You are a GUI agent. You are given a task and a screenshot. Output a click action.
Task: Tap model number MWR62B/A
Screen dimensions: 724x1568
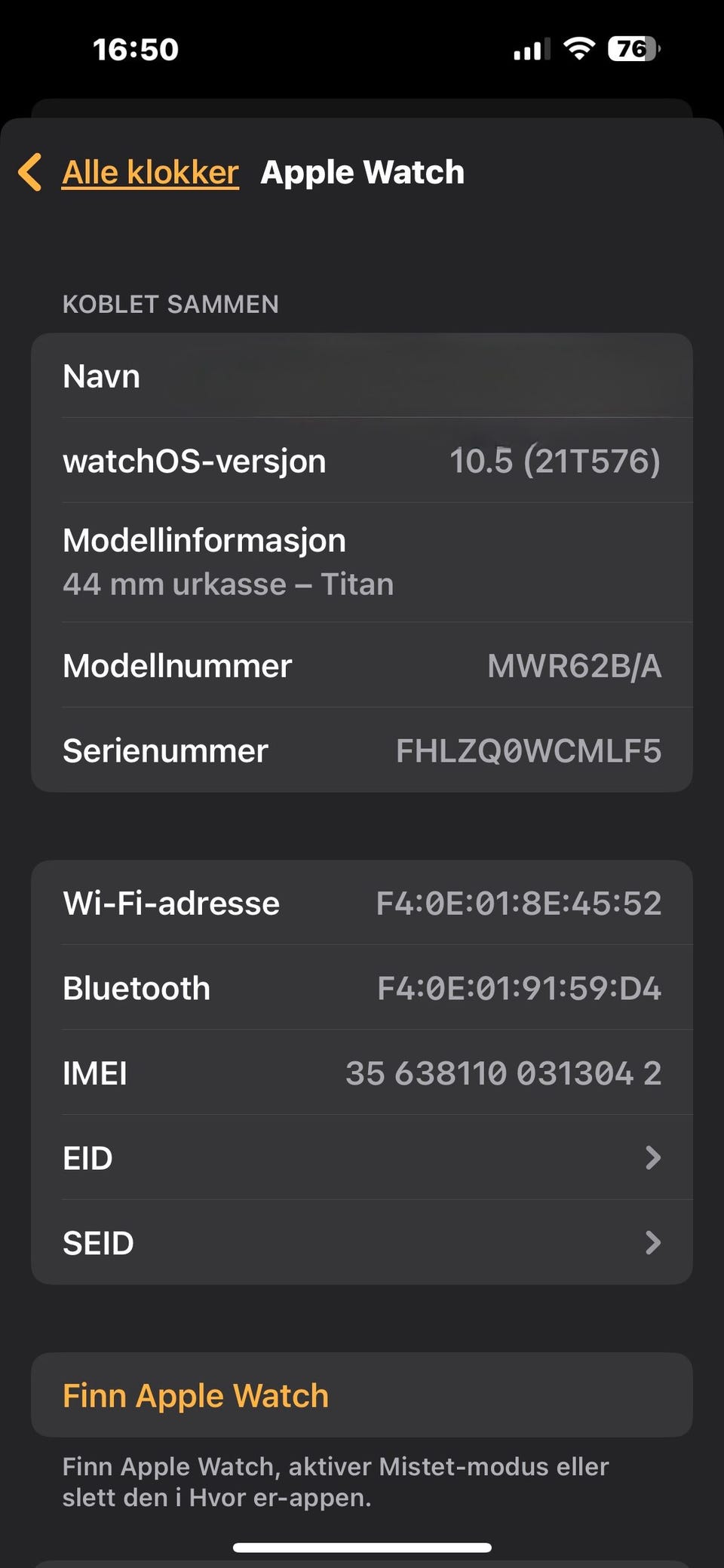tap(574, 666)
